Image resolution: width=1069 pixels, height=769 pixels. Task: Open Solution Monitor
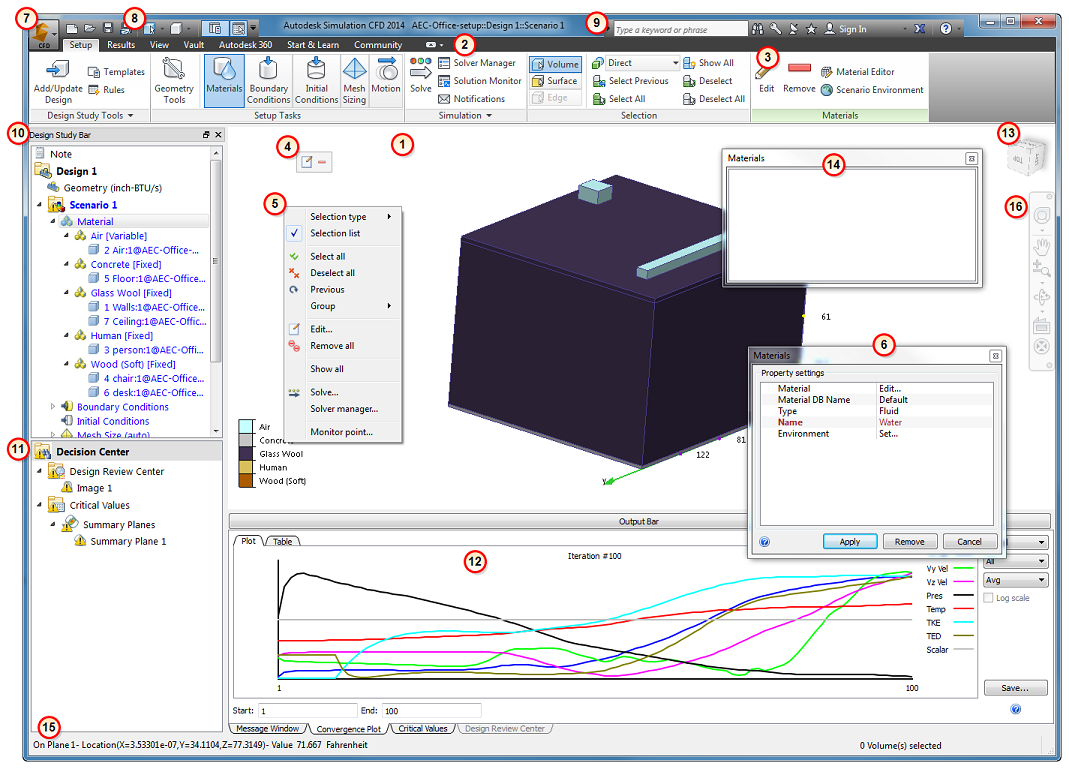point(479,80)
